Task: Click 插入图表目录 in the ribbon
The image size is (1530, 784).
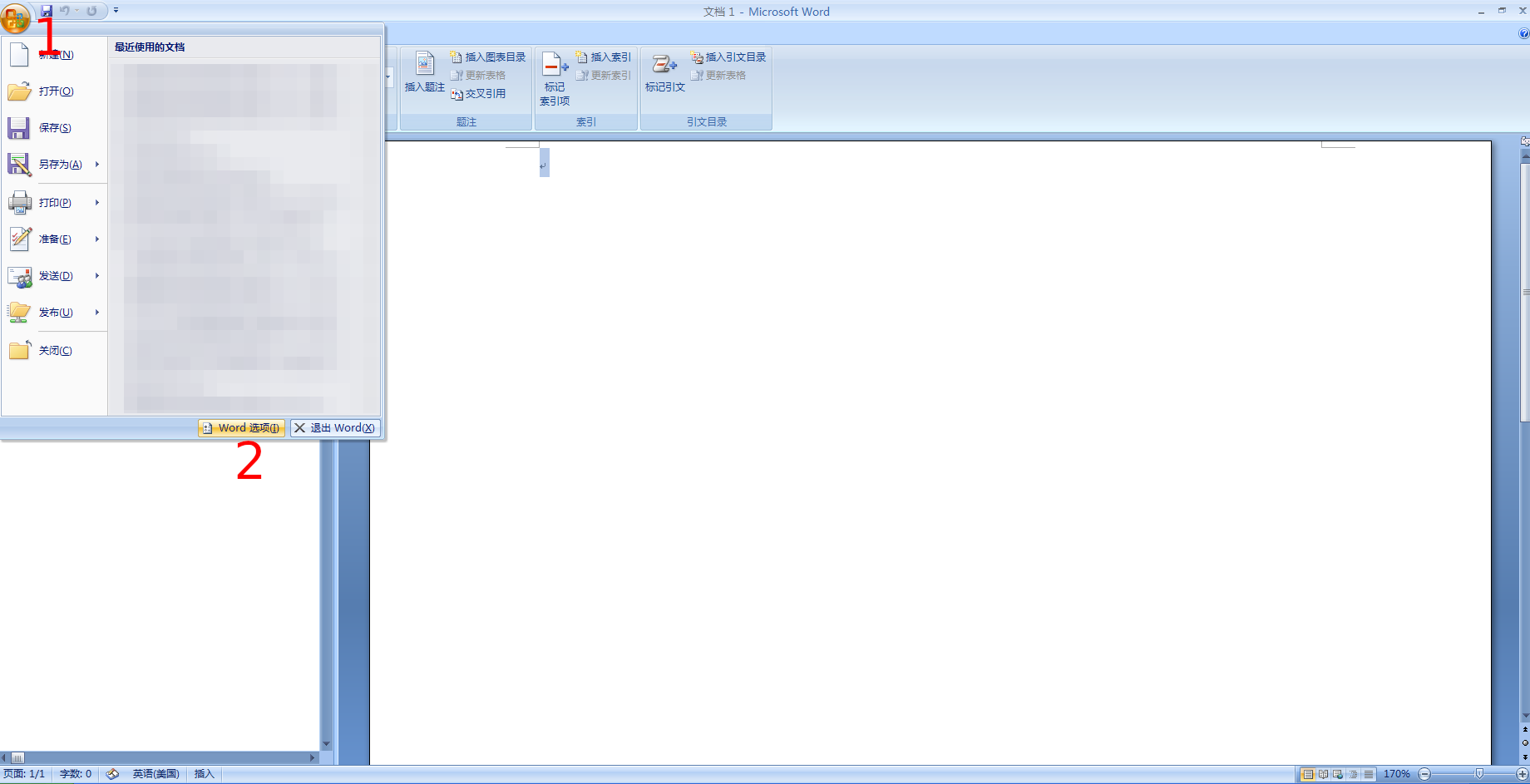Action: click(488, 57)
